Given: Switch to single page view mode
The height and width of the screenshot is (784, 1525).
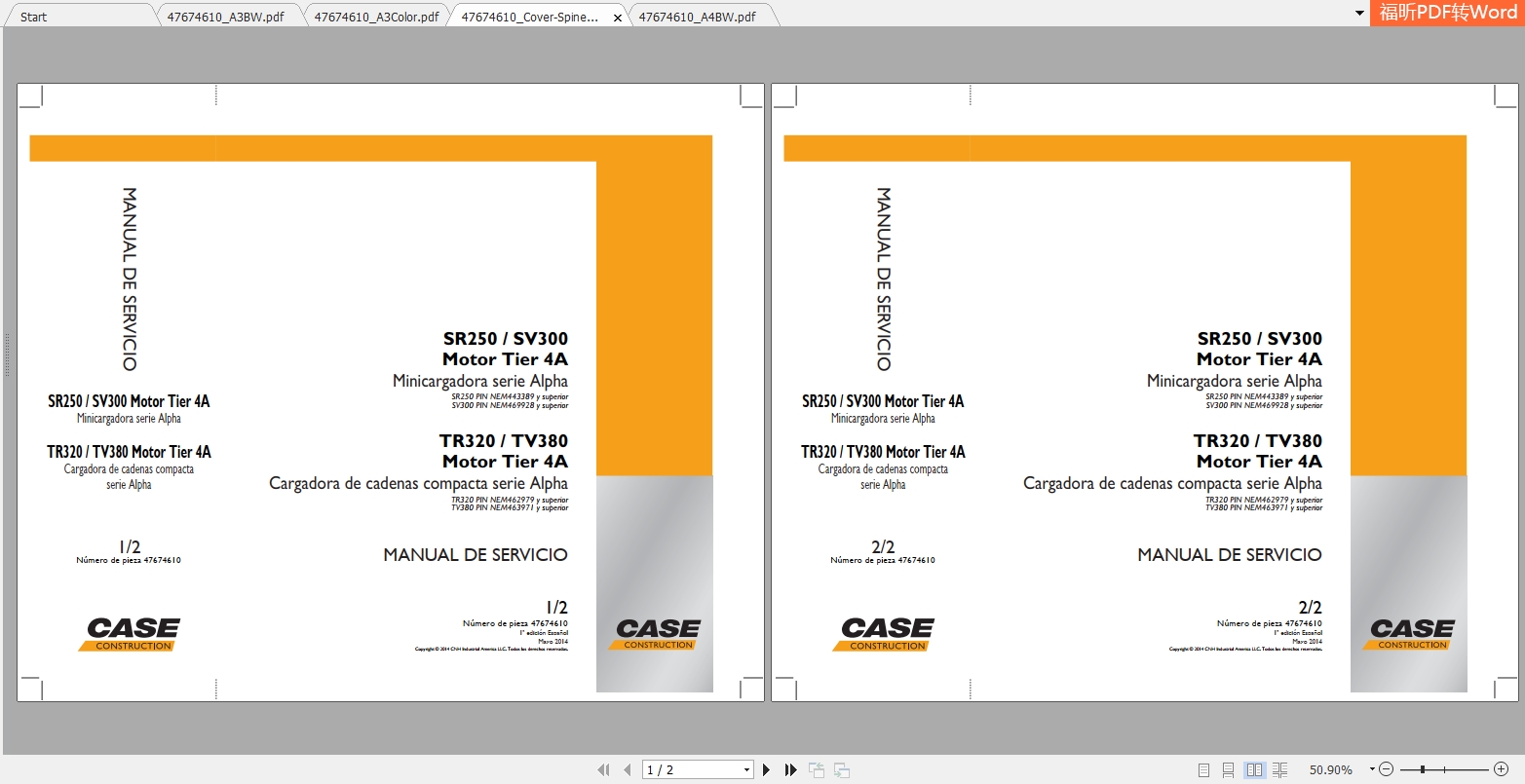Looking at the screenshot, I should pos(1203,769).
